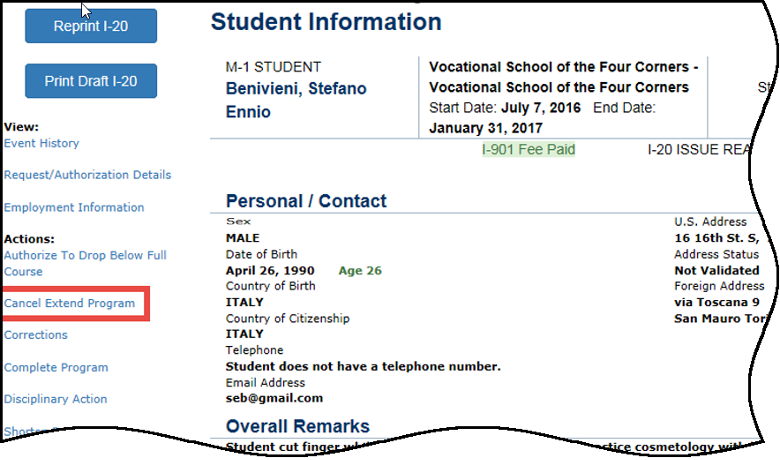
Task: Select Authorize To Drop Below Full Course
Action: tap(85, 263)
